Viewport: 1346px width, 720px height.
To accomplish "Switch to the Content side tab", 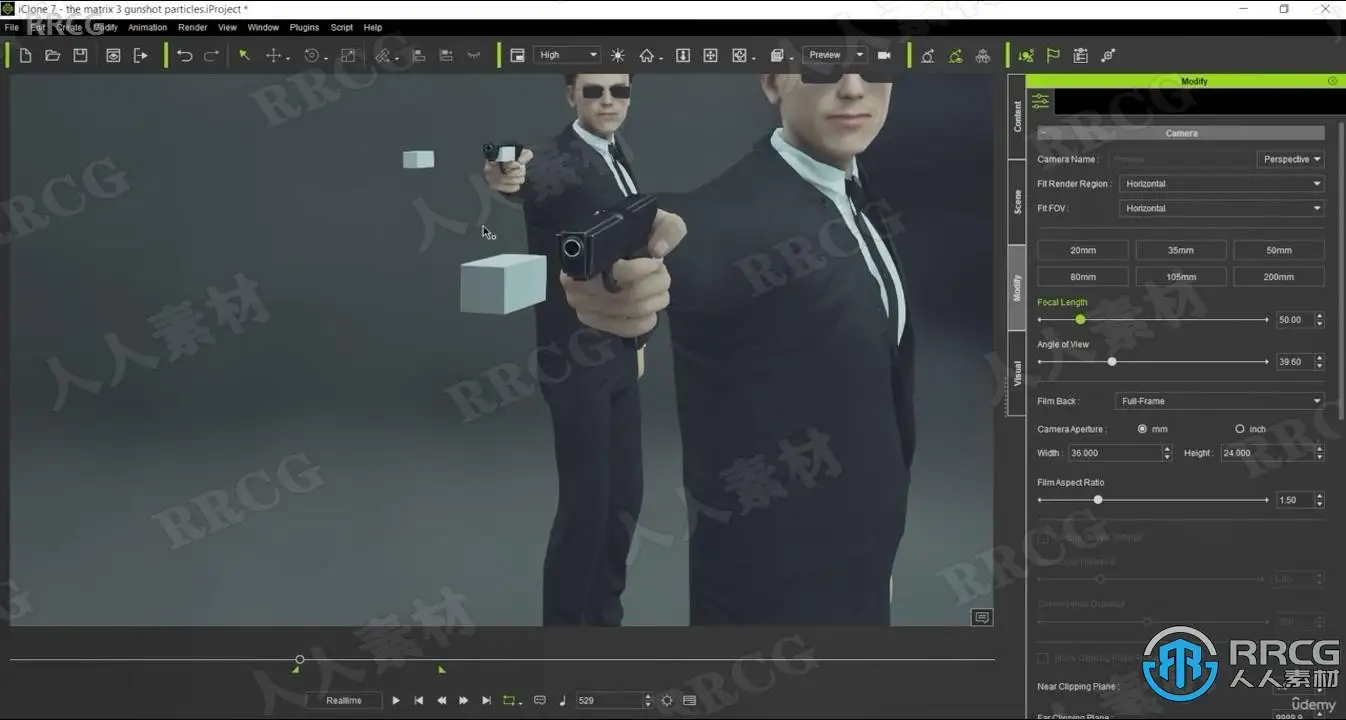I will coord(1017,117).
